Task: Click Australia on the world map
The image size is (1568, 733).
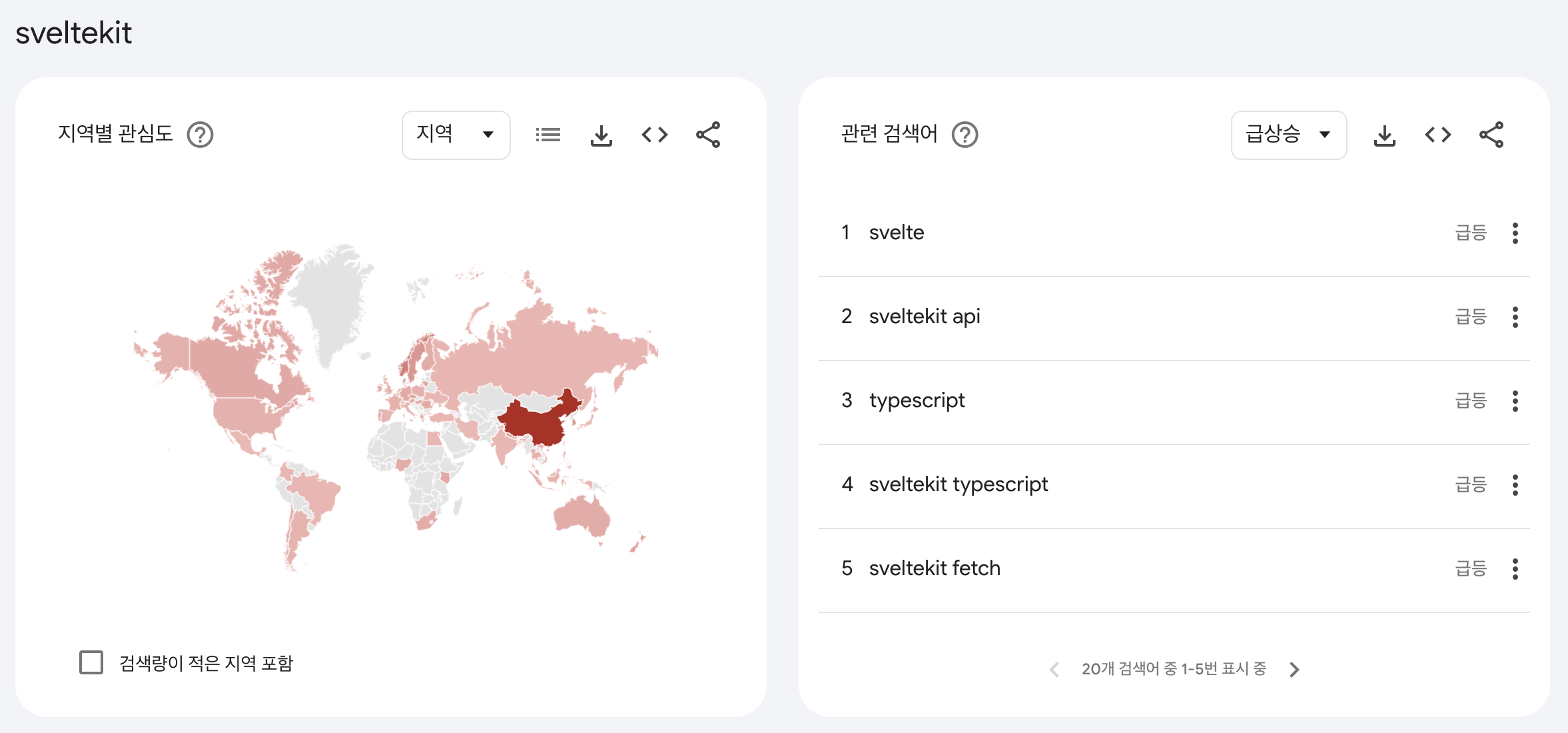Action: pyautogui.click(x=583, y=516)
